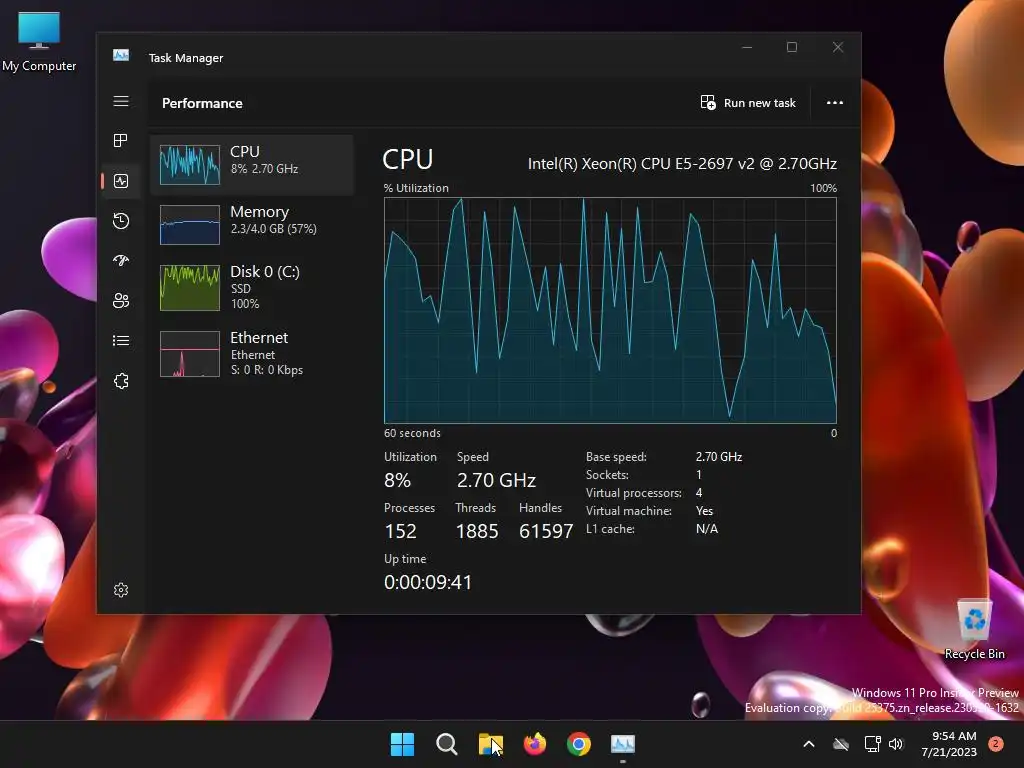The width and height of the screenshot is (1024, 768).
Task: Select the Disk 0 (C:) item
Action: (x=252, y=287)
